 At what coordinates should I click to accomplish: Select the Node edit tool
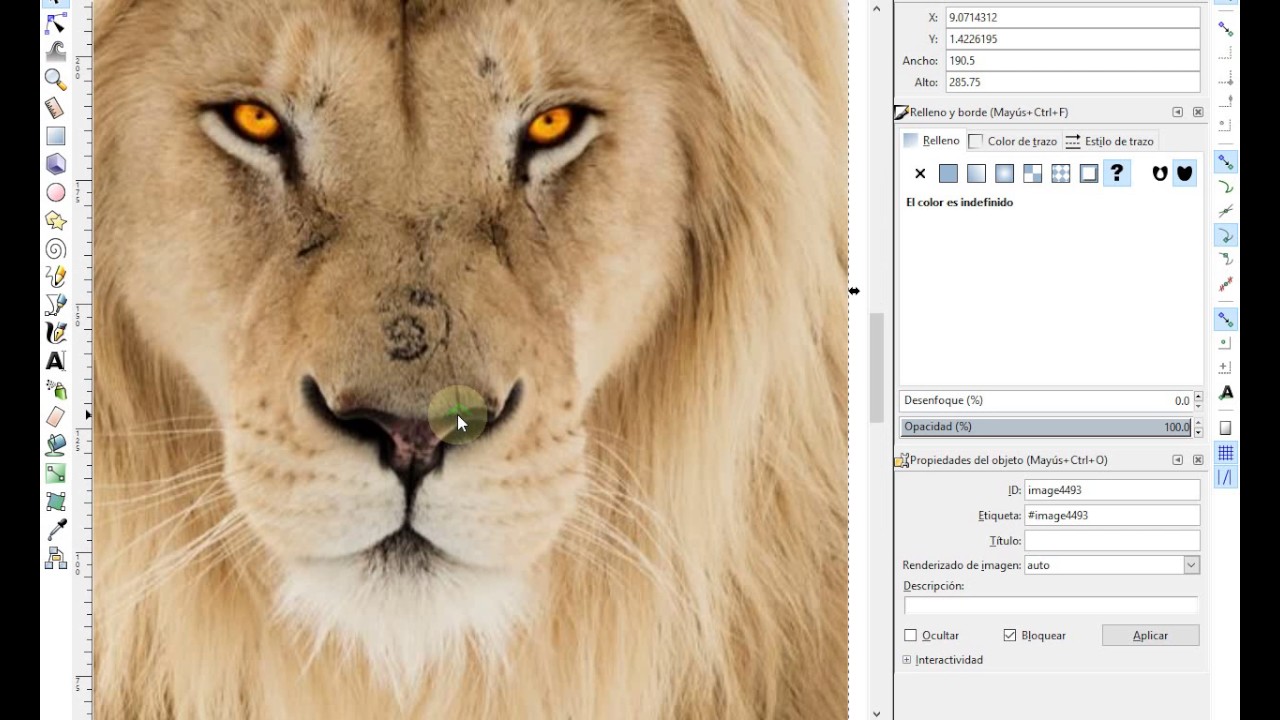56,23
